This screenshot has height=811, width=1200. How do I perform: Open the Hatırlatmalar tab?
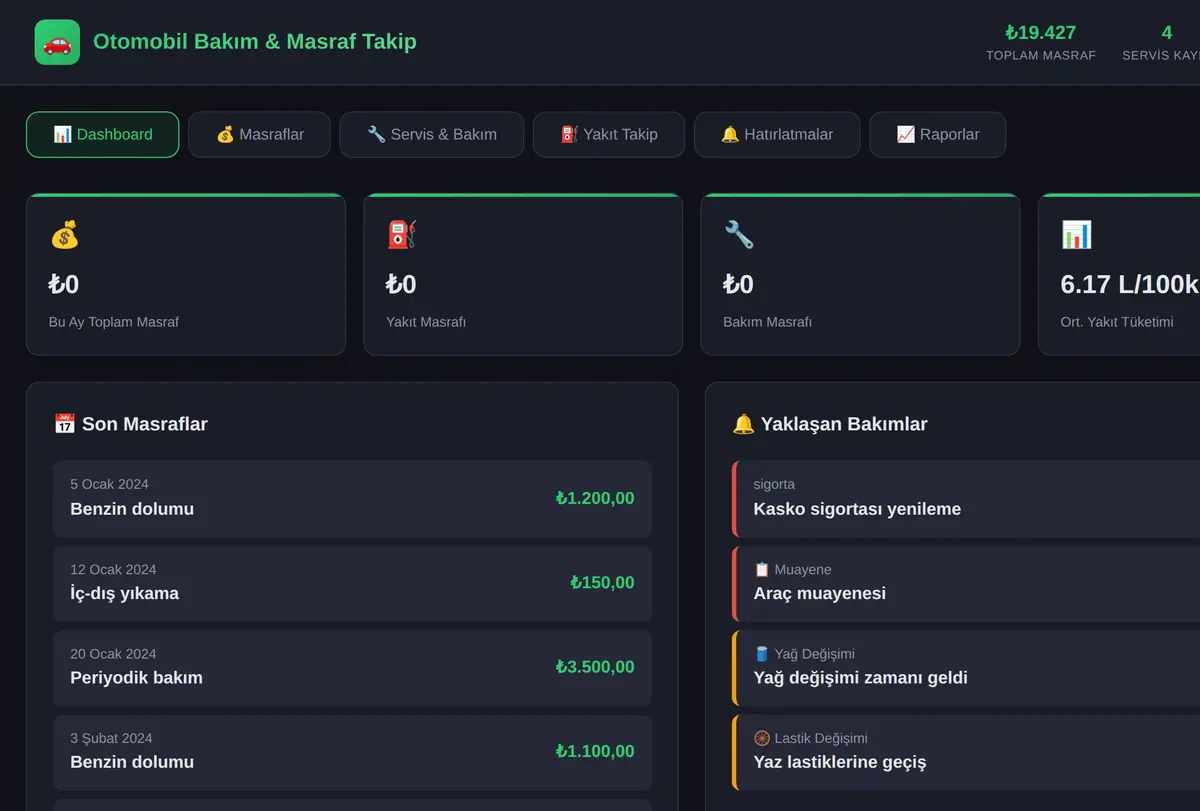click(x=777, y=135)
